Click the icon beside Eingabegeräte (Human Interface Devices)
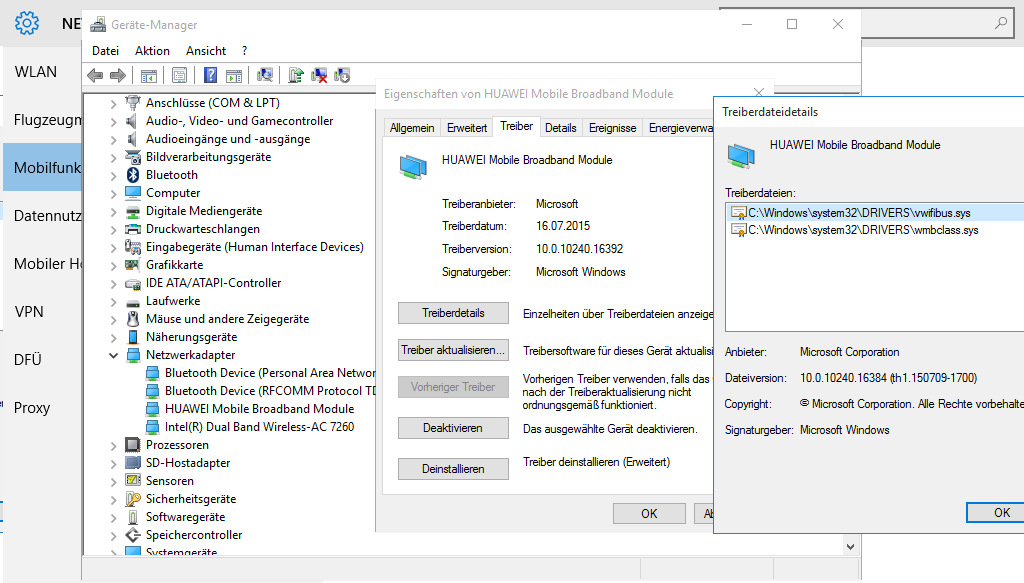 (x=133, y=247)
